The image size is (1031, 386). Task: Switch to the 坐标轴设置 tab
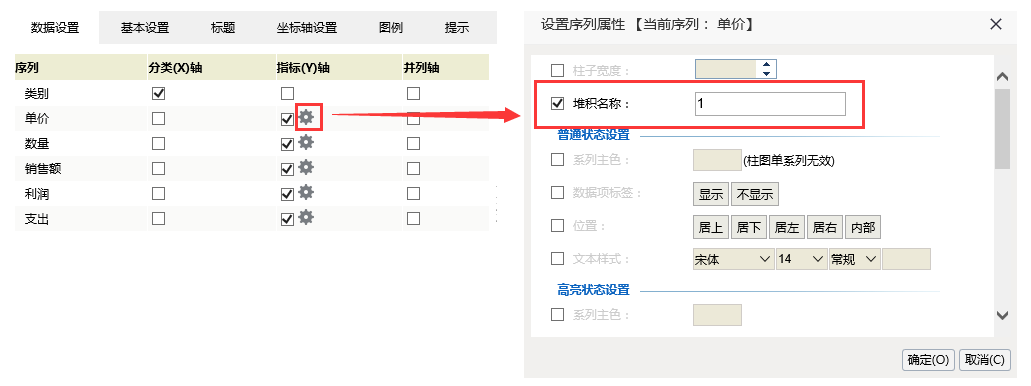[306, 28]
